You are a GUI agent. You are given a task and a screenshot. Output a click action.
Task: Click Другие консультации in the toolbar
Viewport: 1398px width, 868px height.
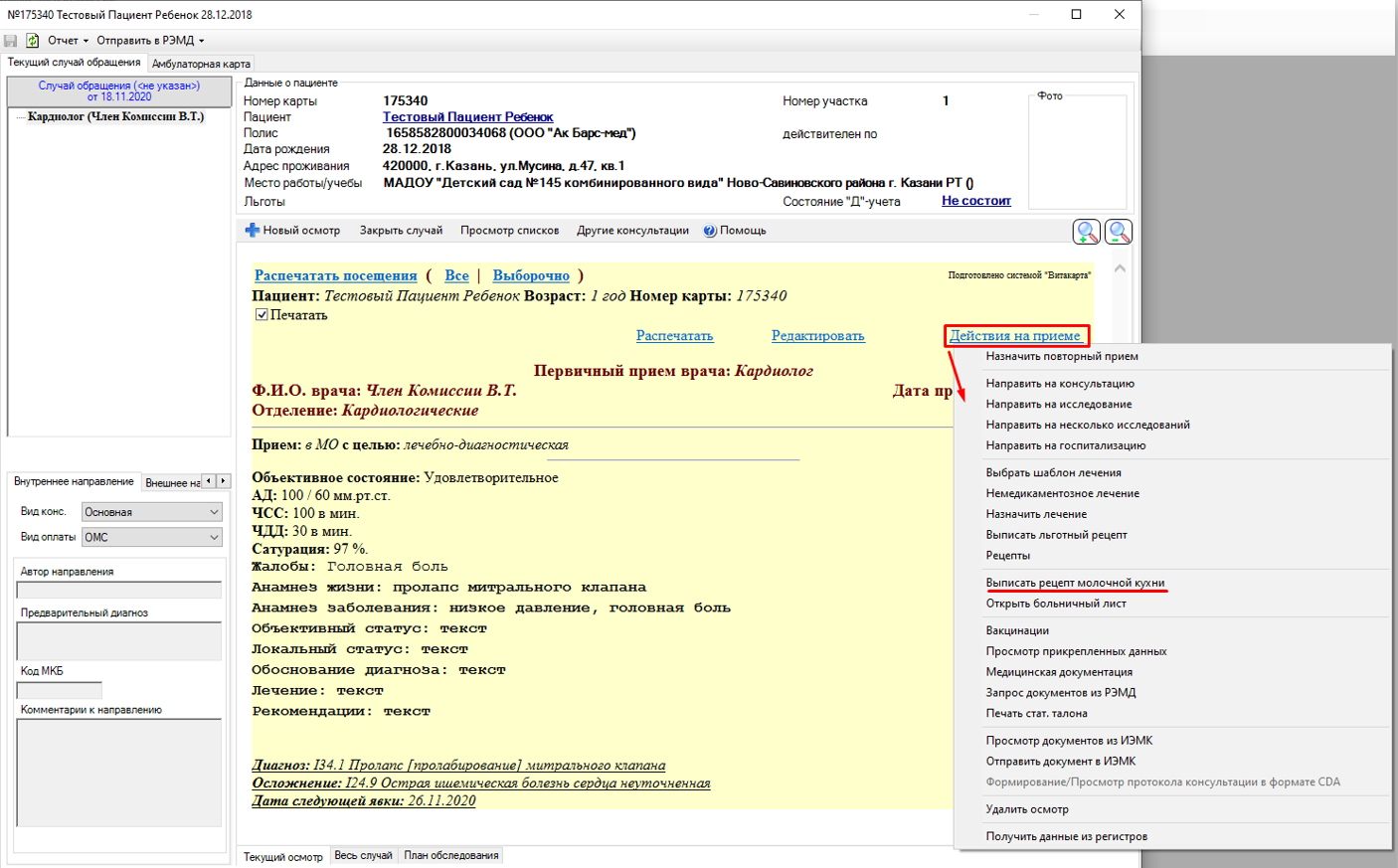point(632,231)
